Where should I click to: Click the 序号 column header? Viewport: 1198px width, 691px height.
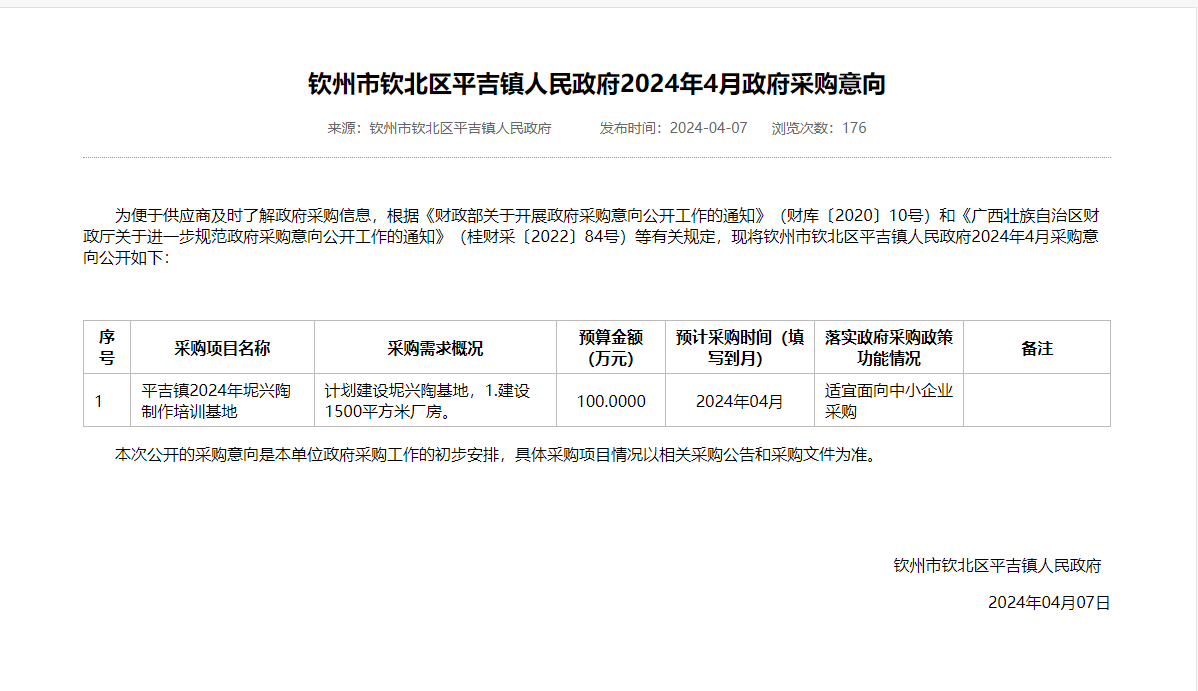coord(107,348)
